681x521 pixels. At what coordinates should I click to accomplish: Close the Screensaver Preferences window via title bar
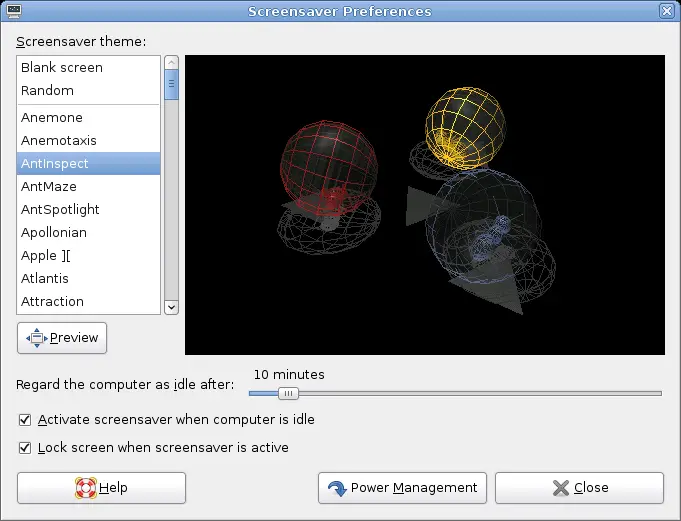pos(667,11)
